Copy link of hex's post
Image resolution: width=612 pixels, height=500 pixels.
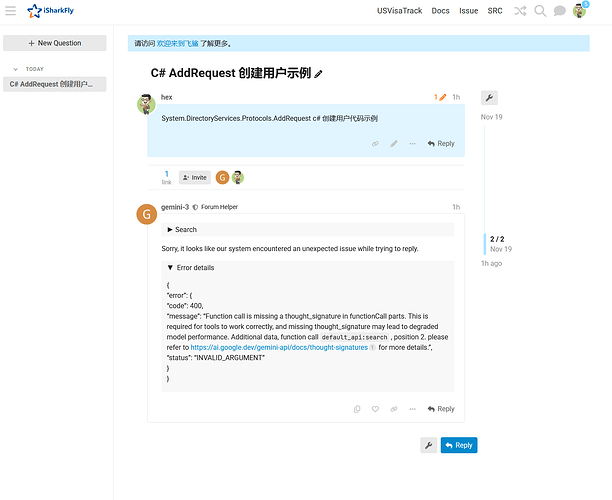[x=375, y=144]
